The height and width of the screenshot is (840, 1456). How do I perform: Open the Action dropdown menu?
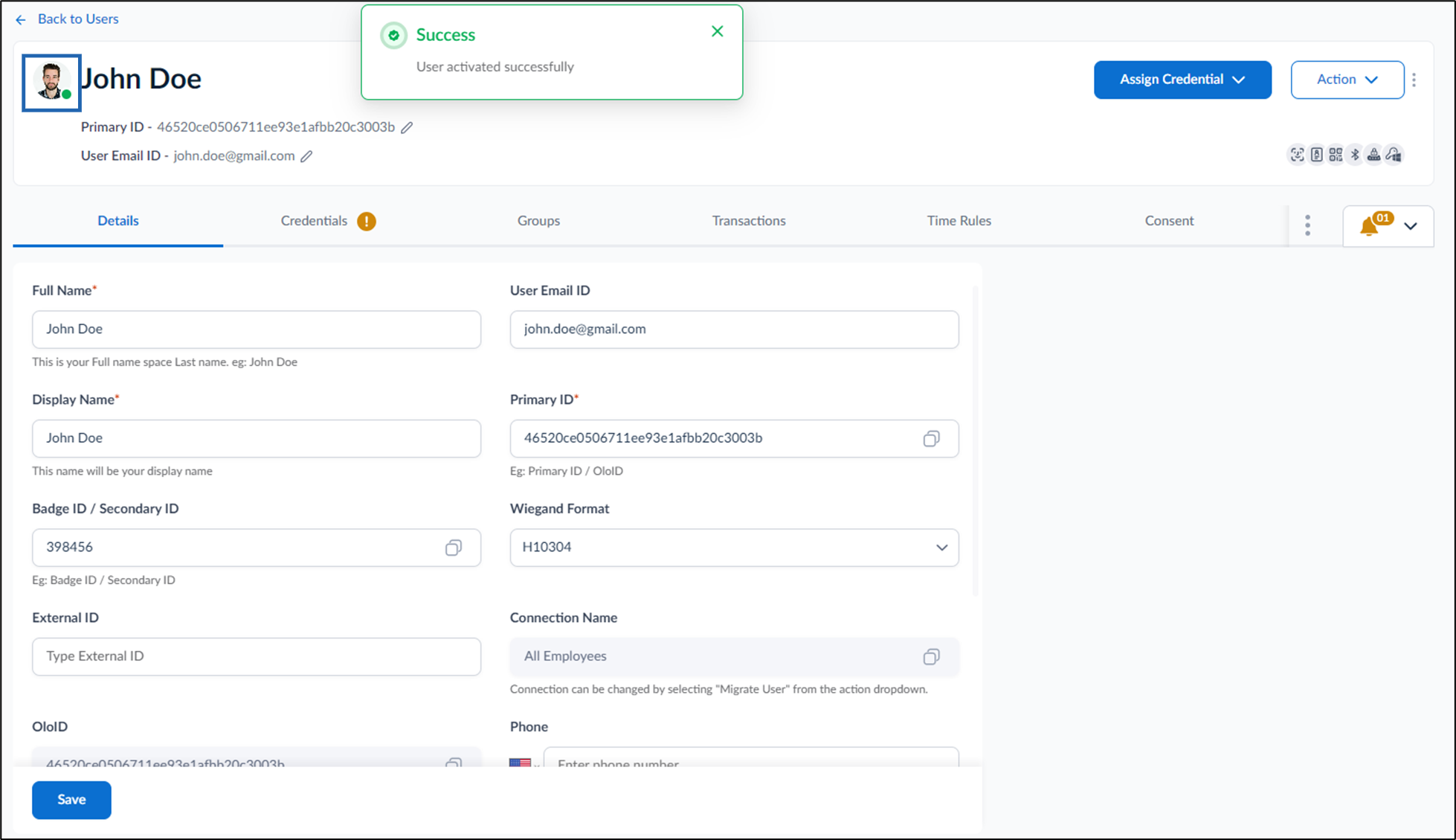click(x=1347, y=80)
